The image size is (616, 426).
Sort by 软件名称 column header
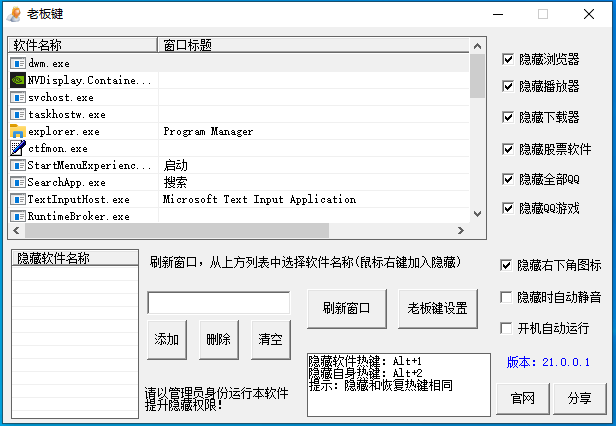tap(82, 45)
